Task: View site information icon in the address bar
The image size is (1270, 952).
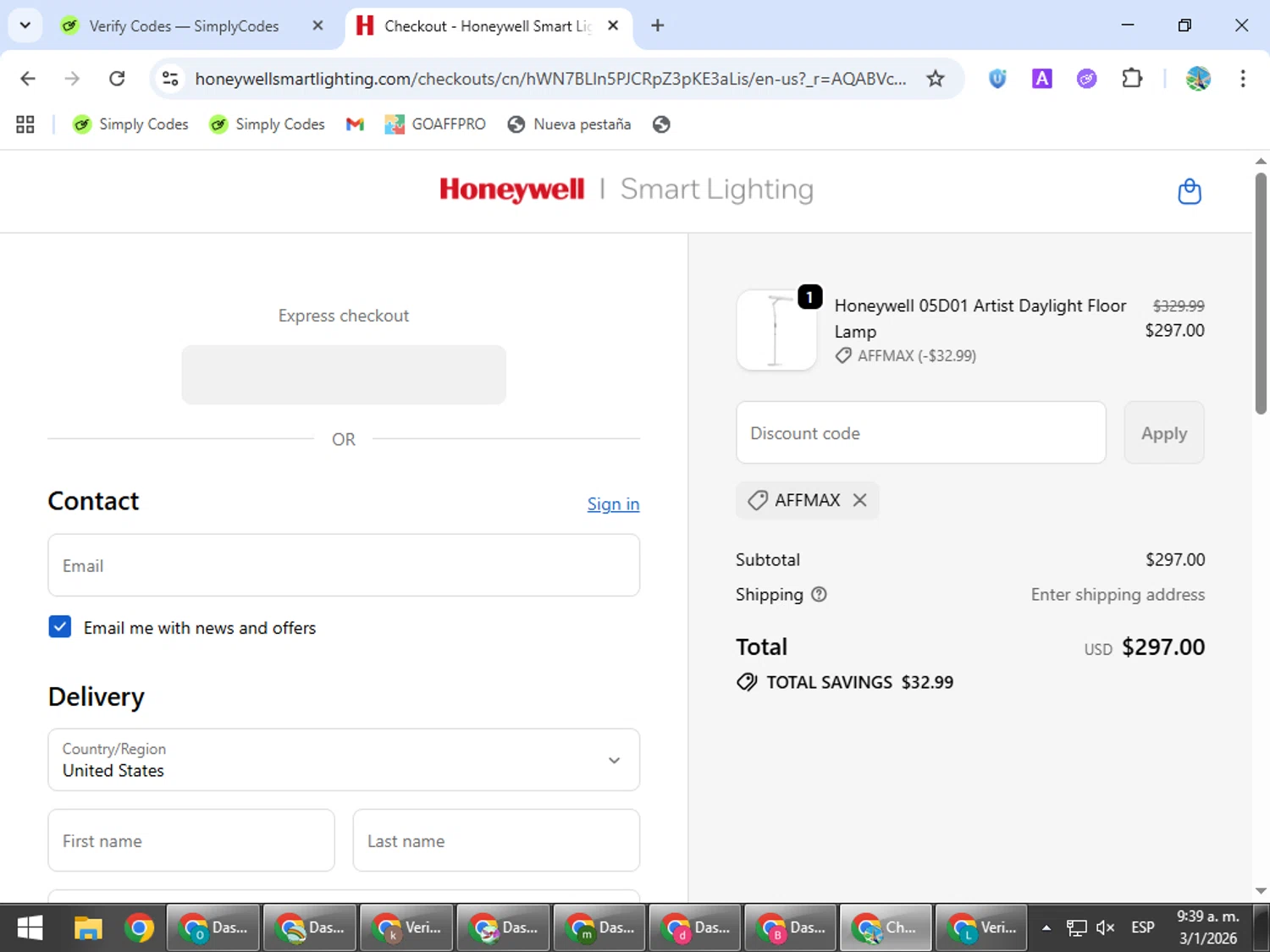Action: coord(170,79)
